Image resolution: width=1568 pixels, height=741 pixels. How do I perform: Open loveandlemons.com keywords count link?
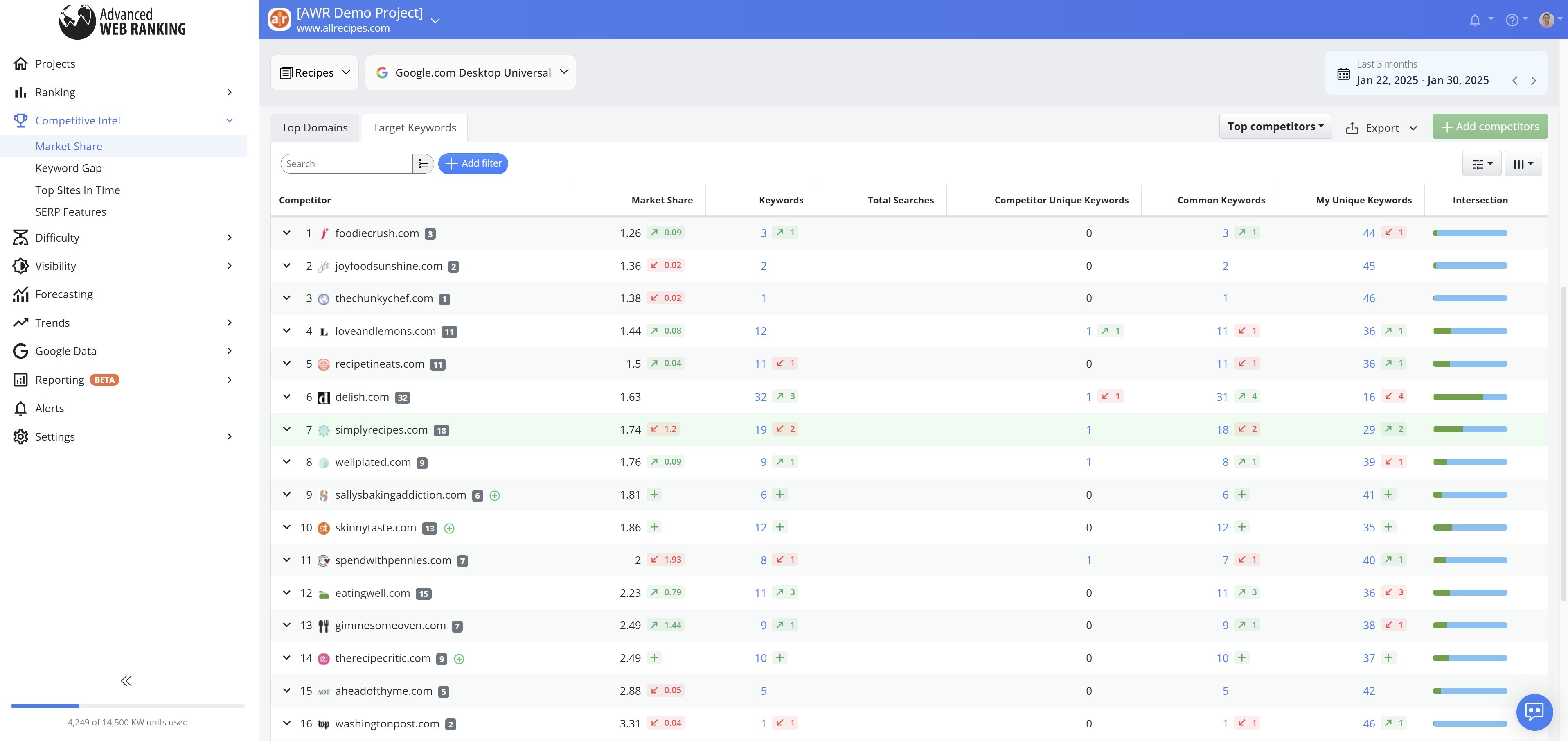(761, 331)
